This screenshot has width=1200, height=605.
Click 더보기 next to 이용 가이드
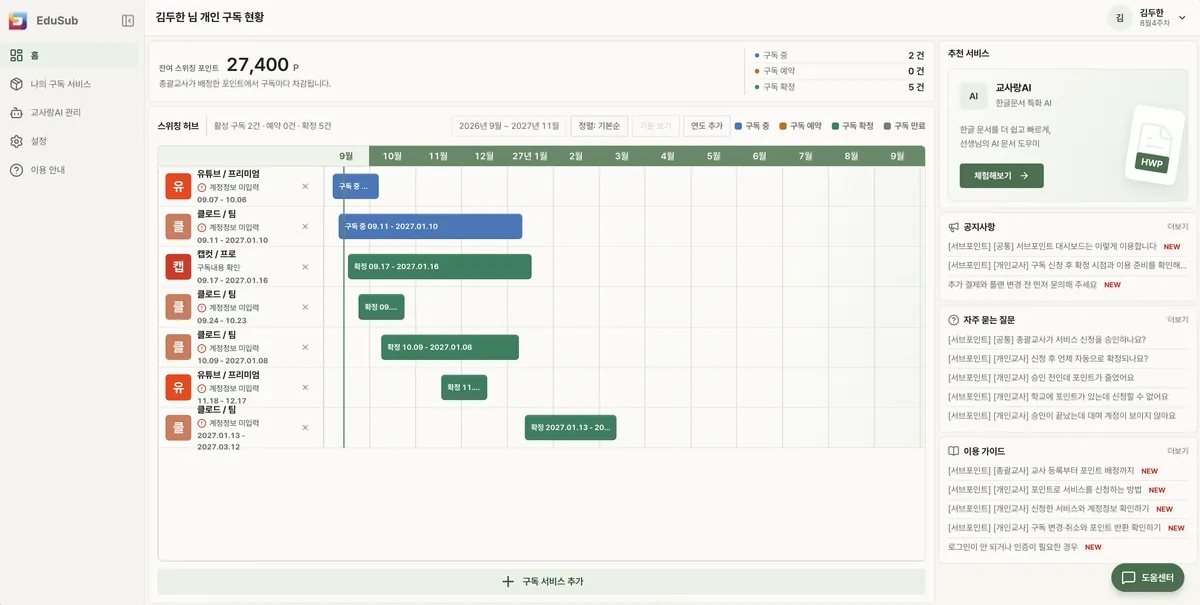click(1178, 451)
